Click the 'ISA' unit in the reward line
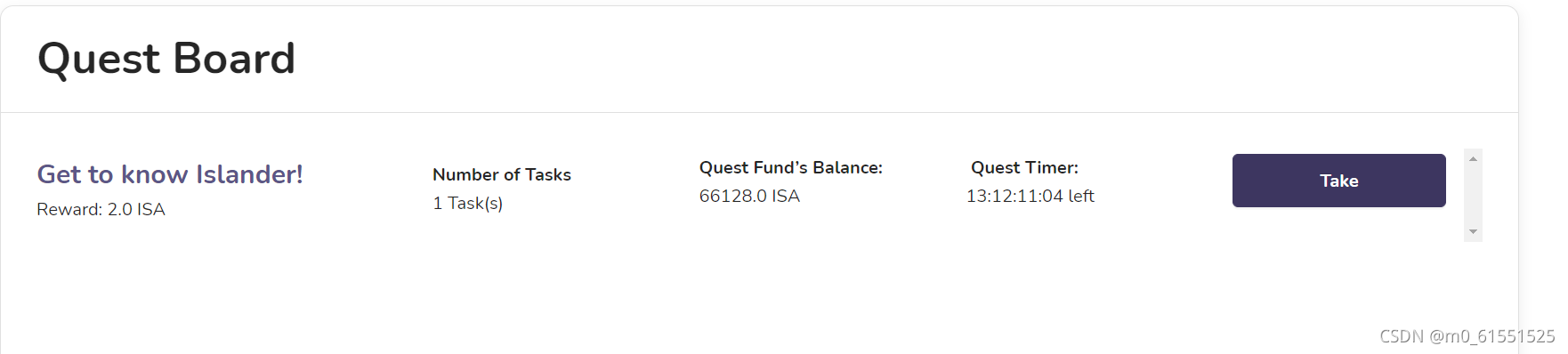 pyautogui.click(x=150, y=209)
